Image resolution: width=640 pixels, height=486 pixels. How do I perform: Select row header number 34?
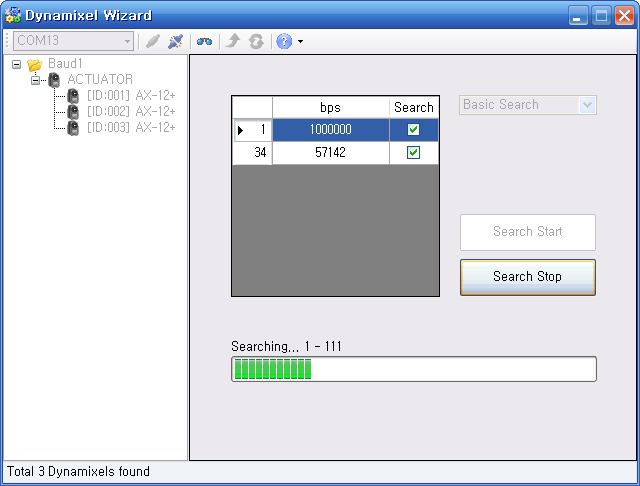click(252, 153)
